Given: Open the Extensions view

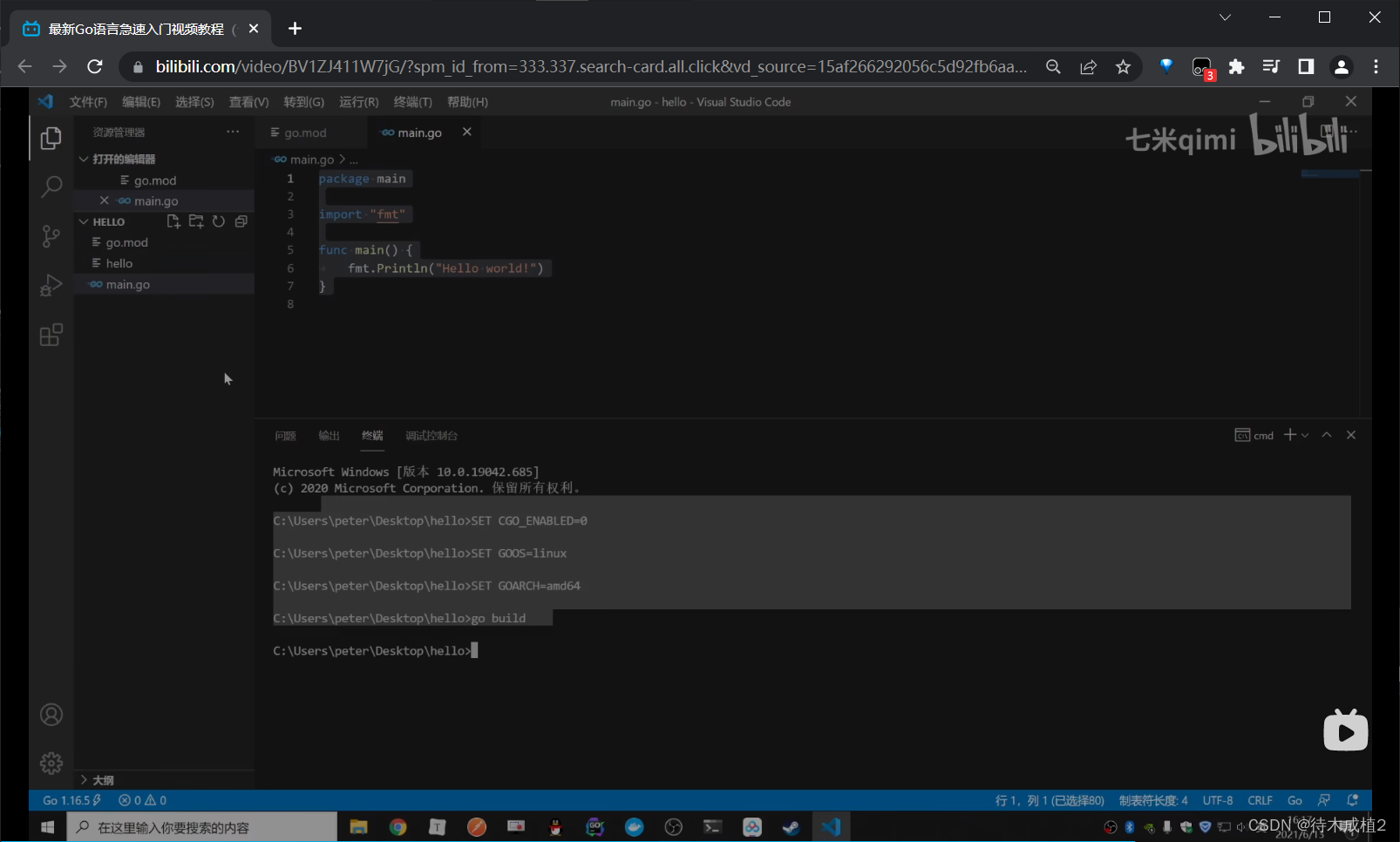Looking at the screenshot, I should [51, 335].
